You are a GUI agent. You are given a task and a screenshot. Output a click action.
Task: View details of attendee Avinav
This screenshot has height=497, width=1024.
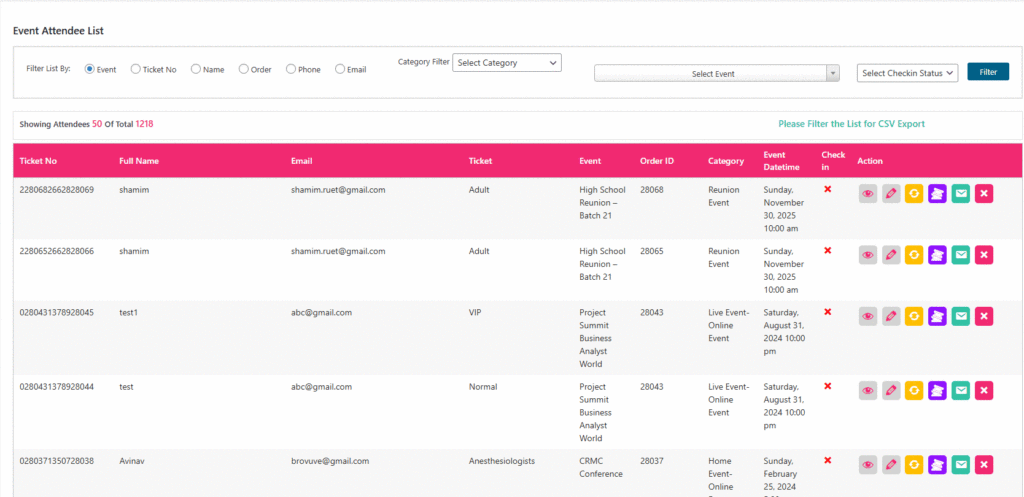[x=868, y=465]
